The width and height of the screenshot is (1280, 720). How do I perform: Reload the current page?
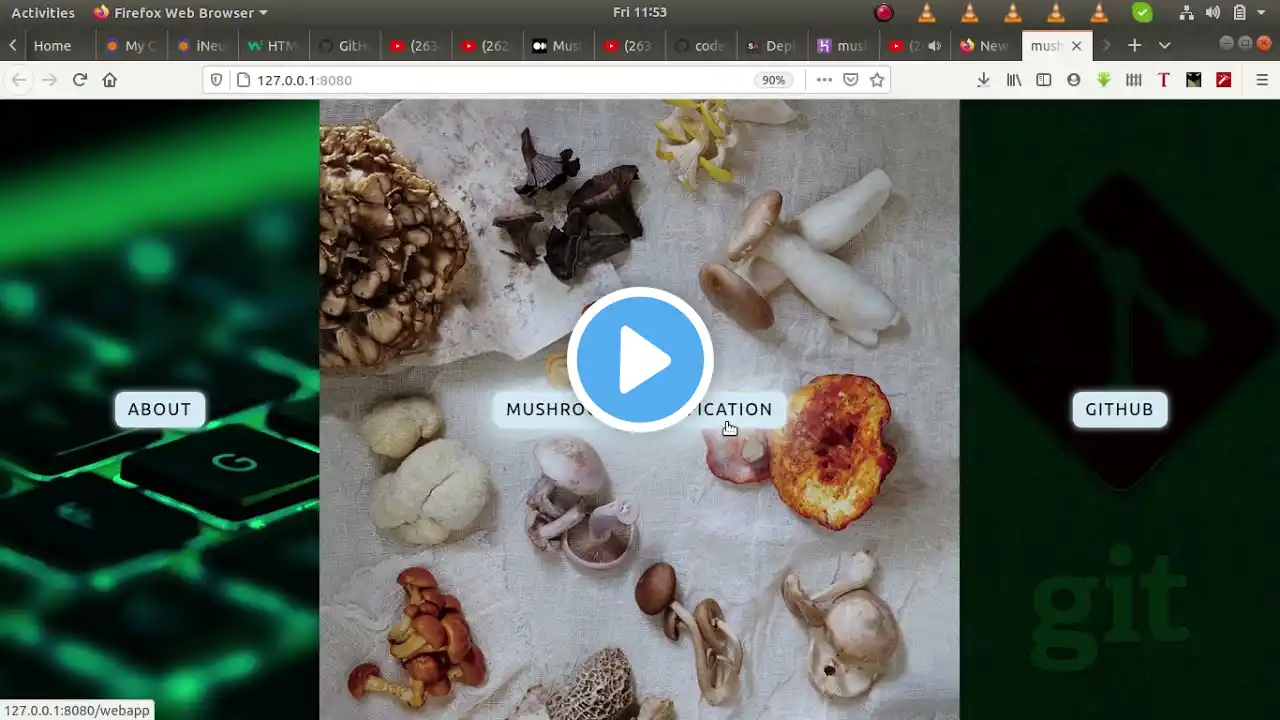[80, 80]
